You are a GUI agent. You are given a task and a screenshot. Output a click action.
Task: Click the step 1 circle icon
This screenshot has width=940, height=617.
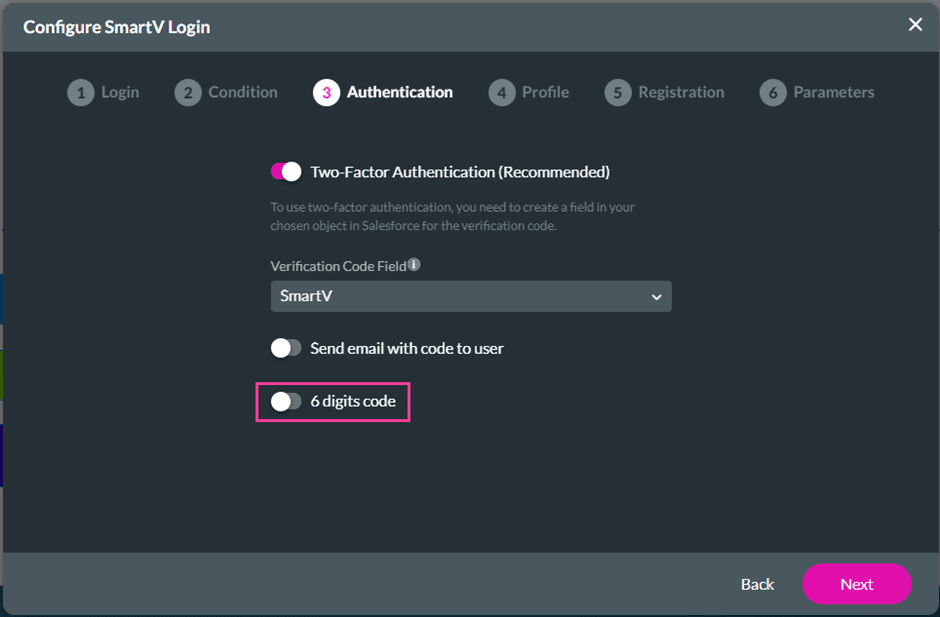pyautogui.click(x=80, y=93)
